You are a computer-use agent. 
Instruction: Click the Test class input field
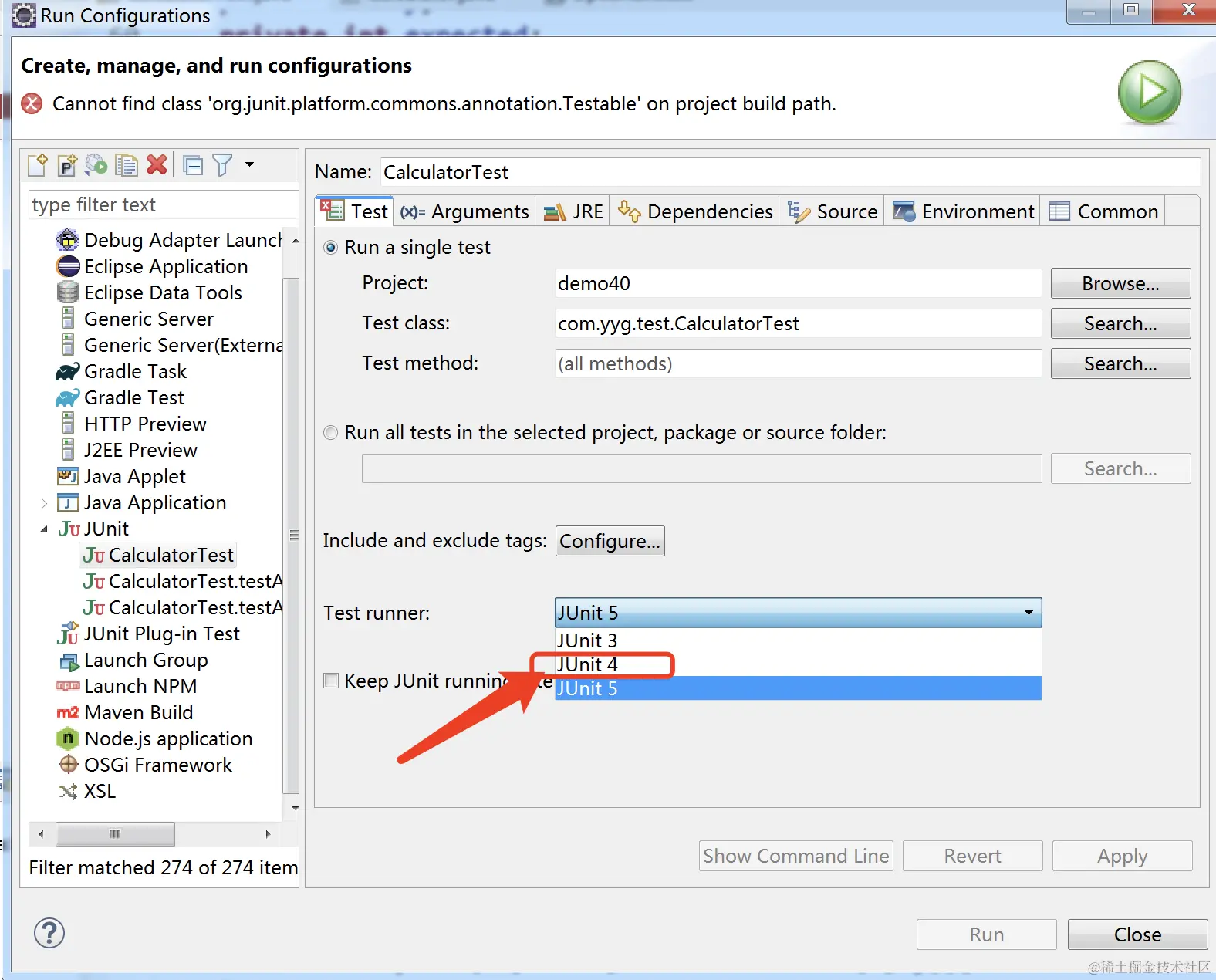click(x=798, y=323)
